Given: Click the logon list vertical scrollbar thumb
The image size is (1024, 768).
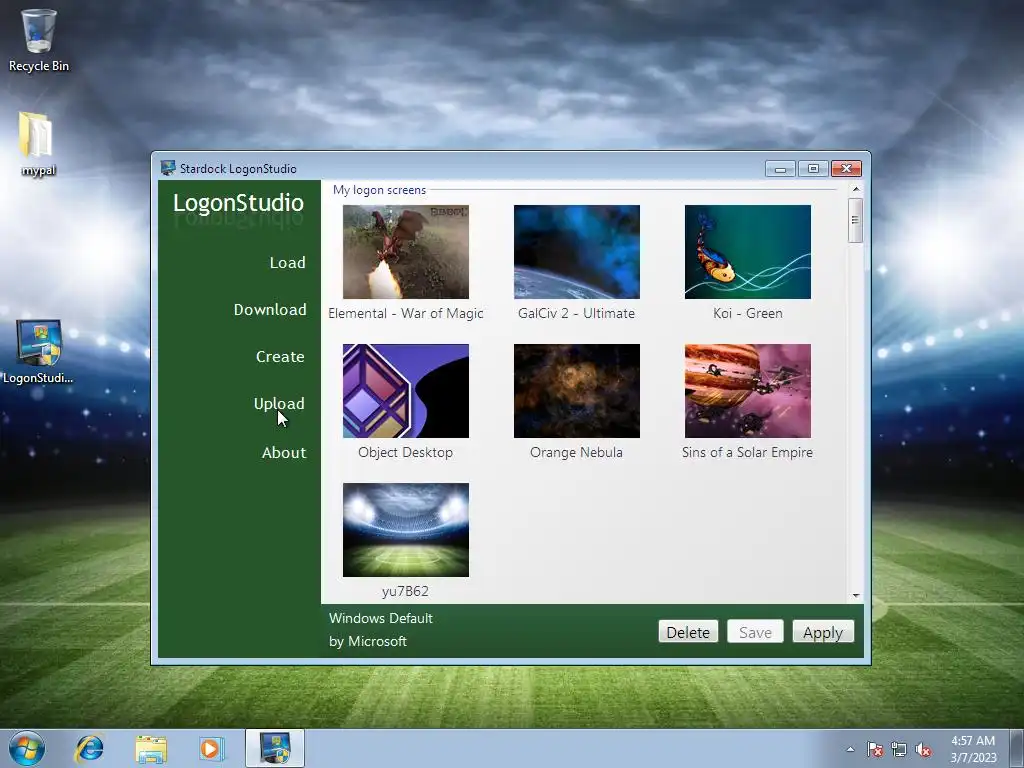Looking at the screenshot, I should (x=856, y=221).
